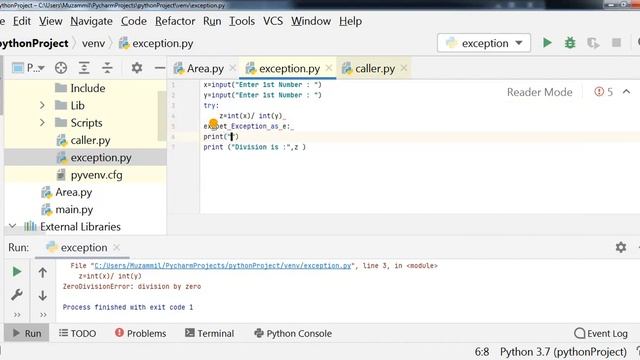The image size is (640, 360).
Task: Open the Run menu
Action: pos(212,21)
